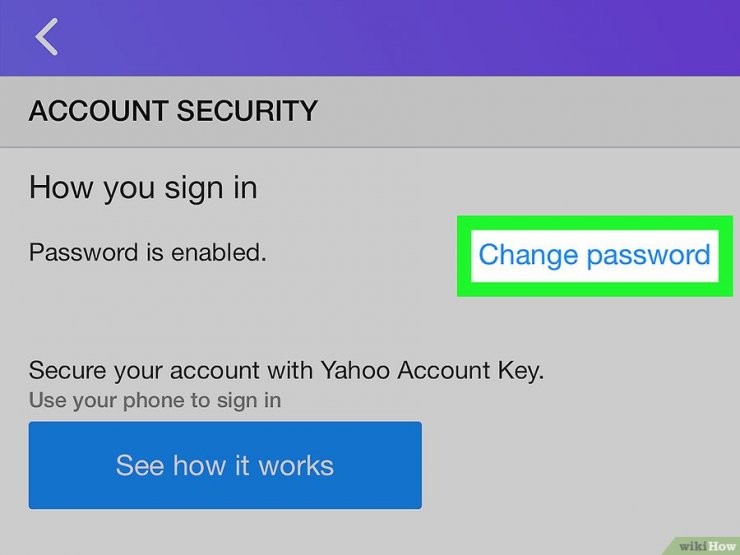Tap the left-pointing arrow in the header
The image size is (740, 555).
point(46,37)
